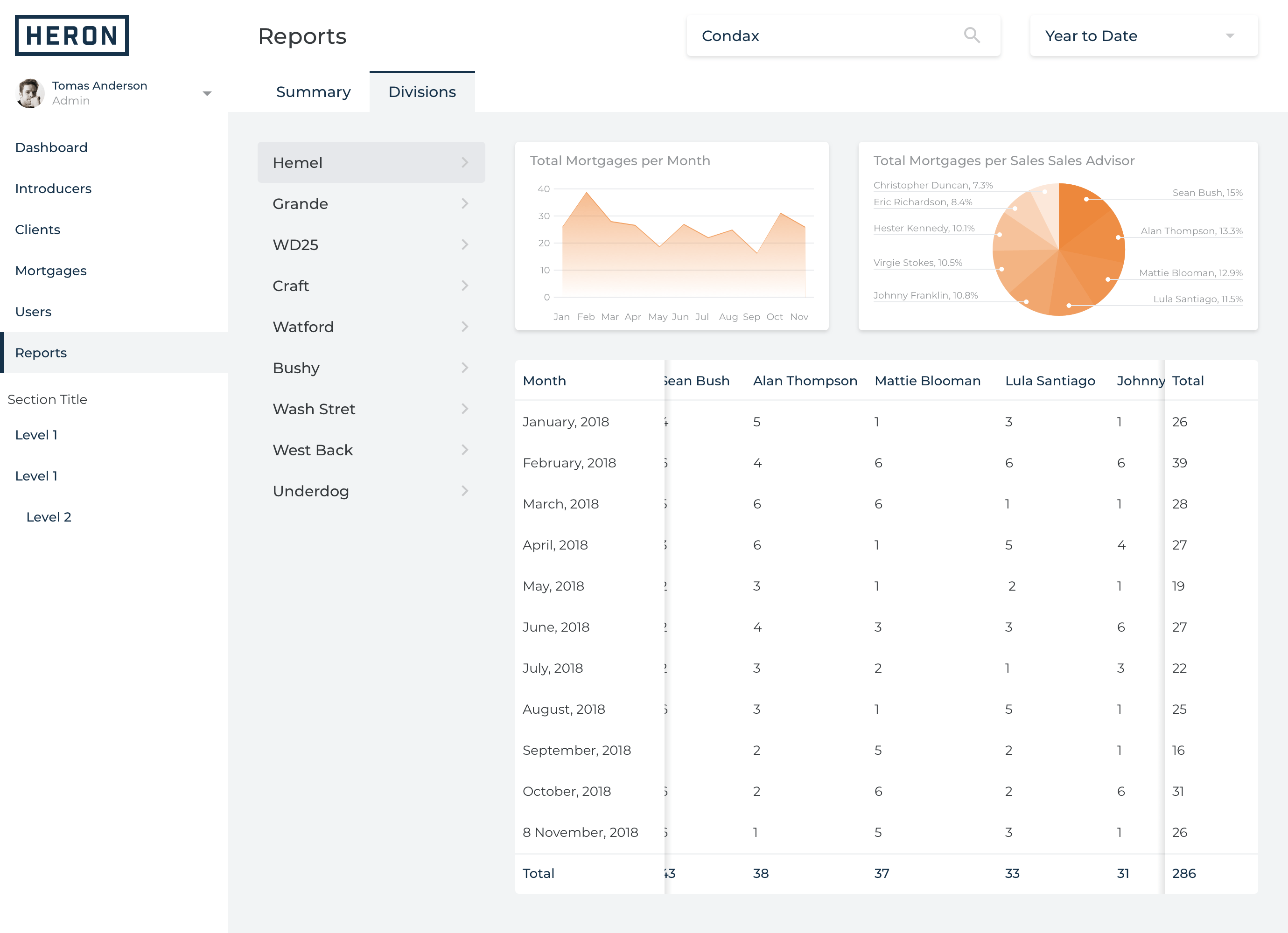The height and width of the screenshot is (933, 1288).
Task: Click the Lula Santiago column header
Action: 1050,381
